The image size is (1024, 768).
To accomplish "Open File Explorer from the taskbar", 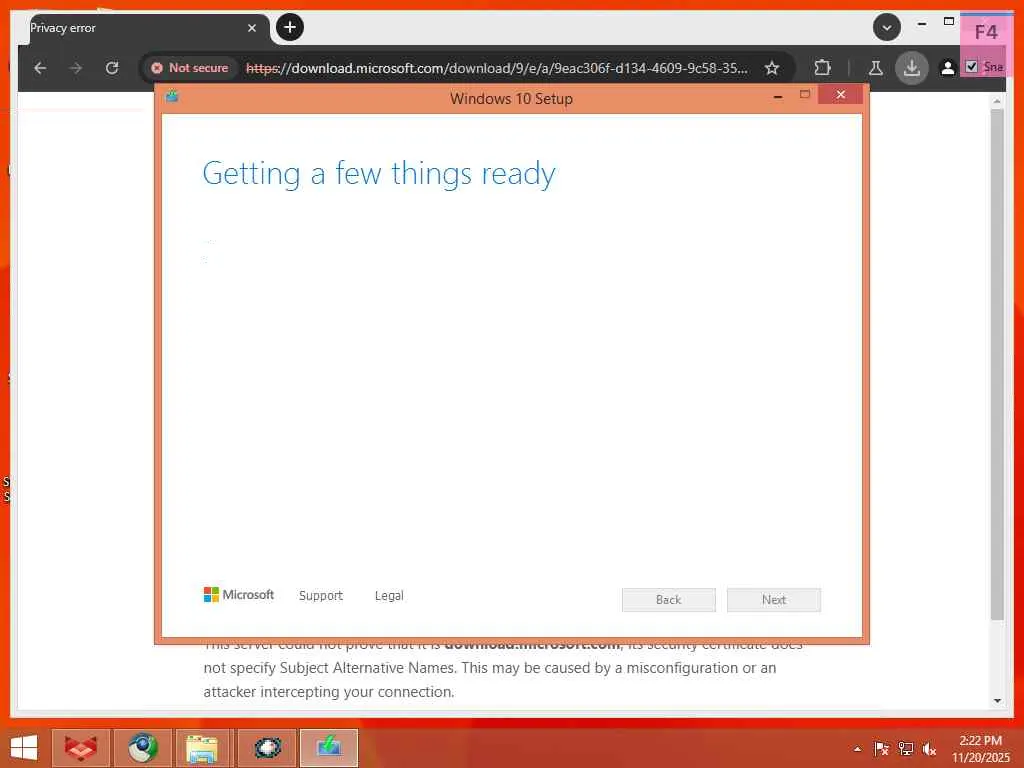I will 202,748.
